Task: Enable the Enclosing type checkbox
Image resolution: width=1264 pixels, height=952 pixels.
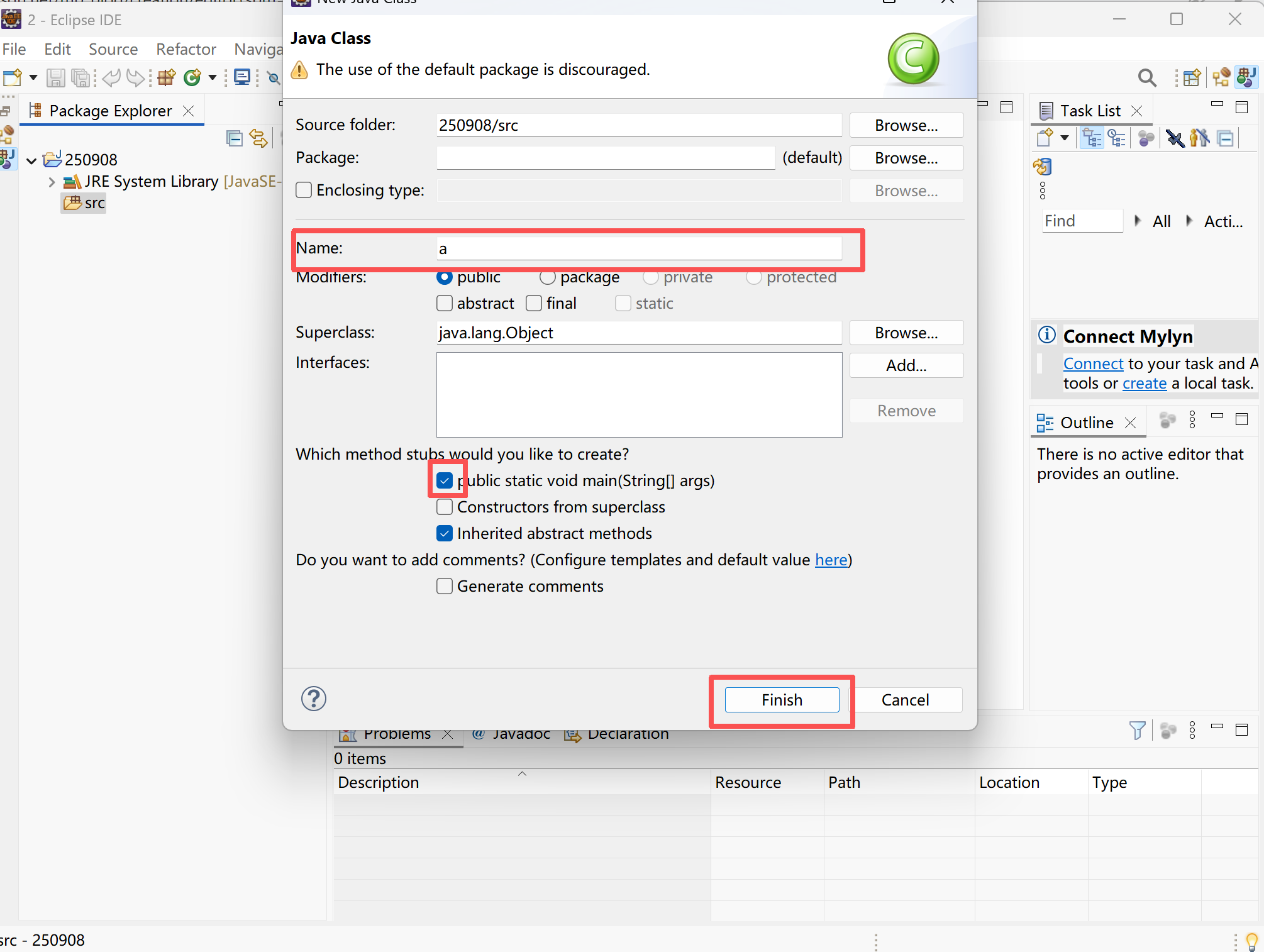Action: pyautogui.click(x=304, y=190)
